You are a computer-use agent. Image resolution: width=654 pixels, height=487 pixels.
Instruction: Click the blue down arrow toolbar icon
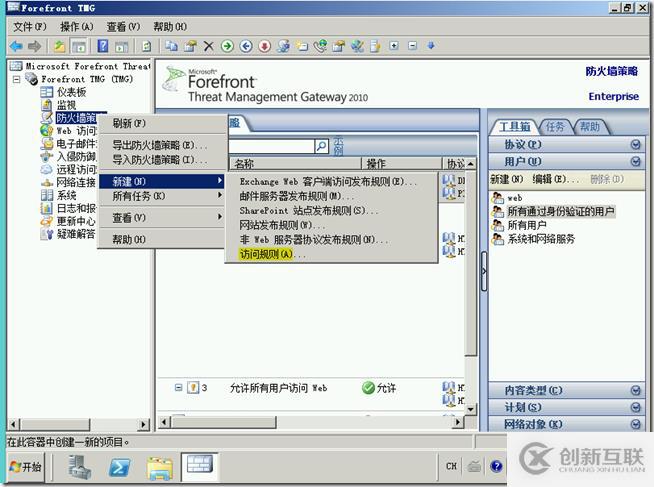tap(431, 45)
